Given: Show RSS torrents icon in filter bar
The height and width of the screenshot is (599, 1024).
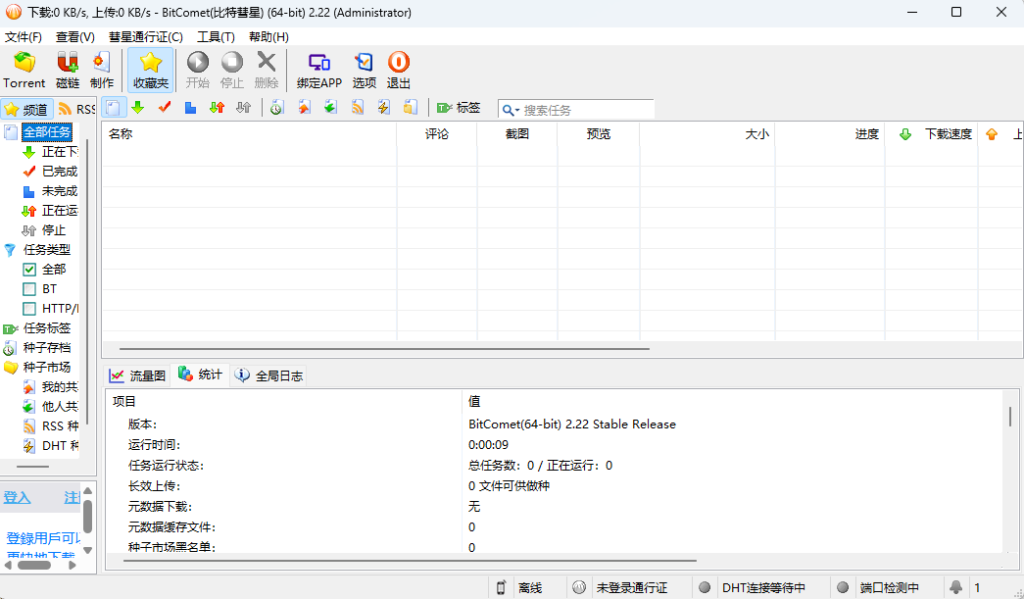Looking at the screenshot, I should 357,108.
